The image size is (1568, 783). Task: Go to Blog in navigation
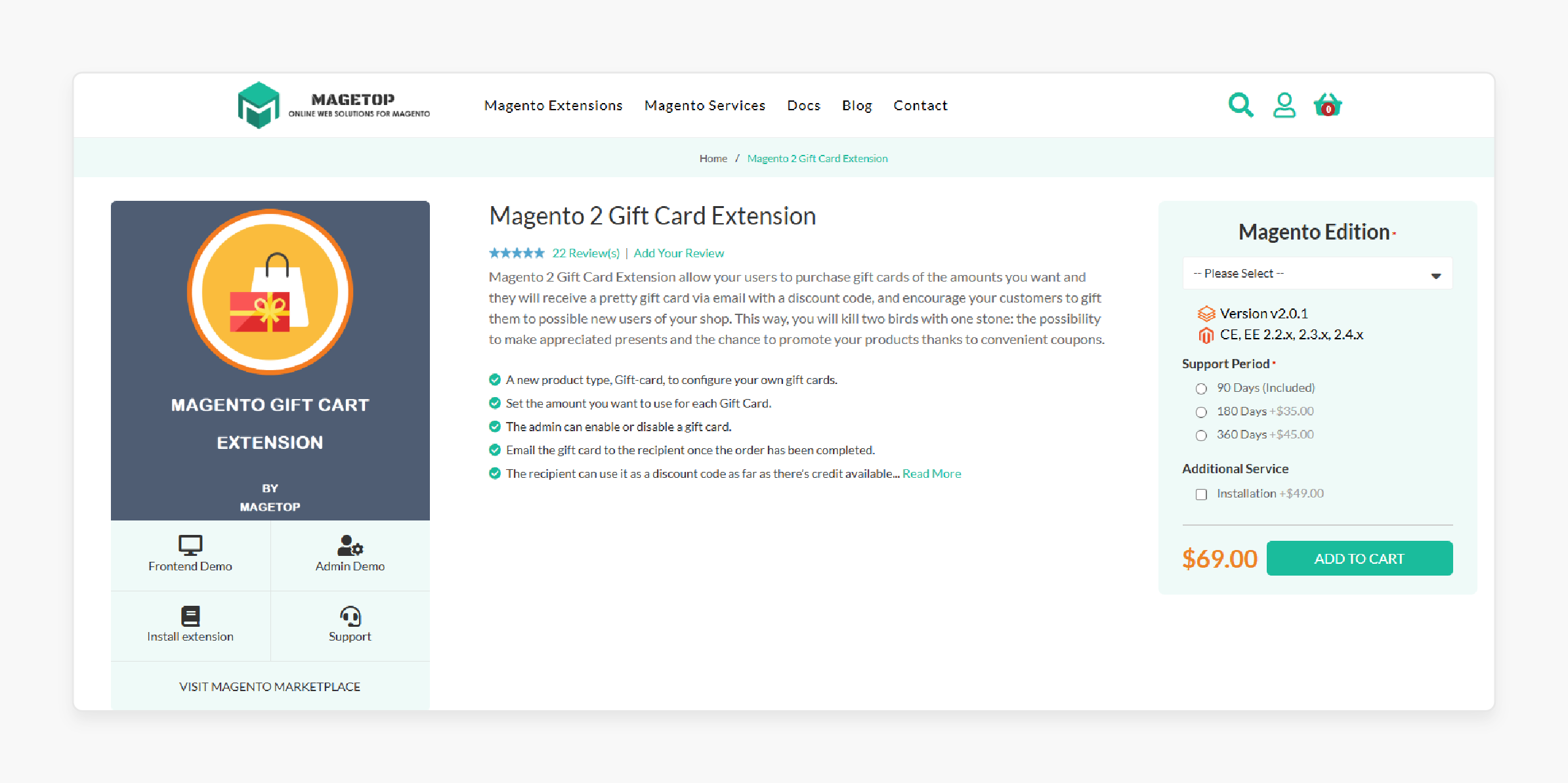[x=857, y=106]
